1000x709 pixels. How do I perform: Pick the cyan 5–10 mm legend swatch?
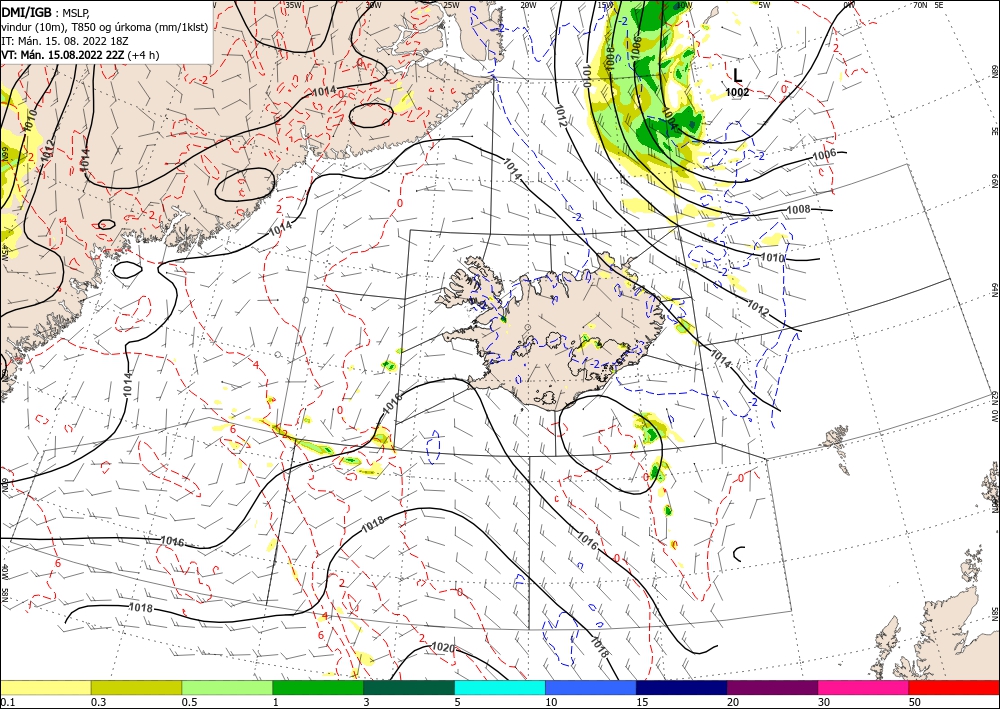tap(500, 687)
